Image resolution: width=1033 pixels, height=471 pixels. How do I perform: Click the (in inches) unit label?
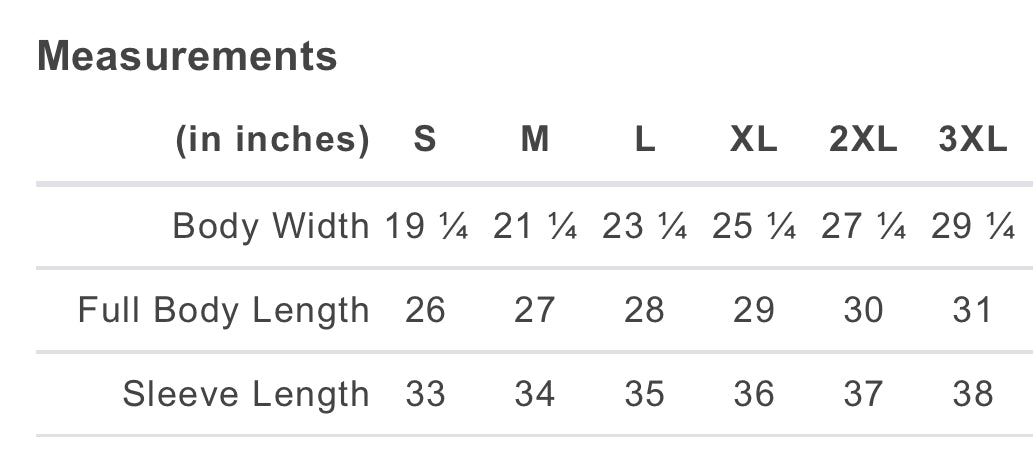[272, 140]
